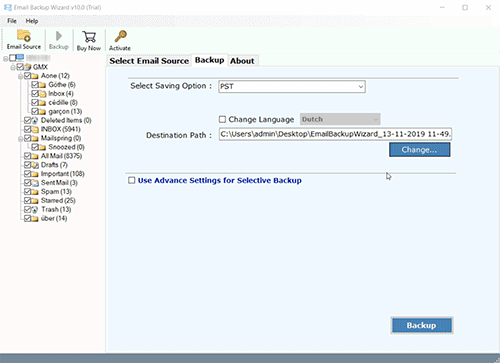
Task: Collapse the root computer tree node
Action: 5,59
